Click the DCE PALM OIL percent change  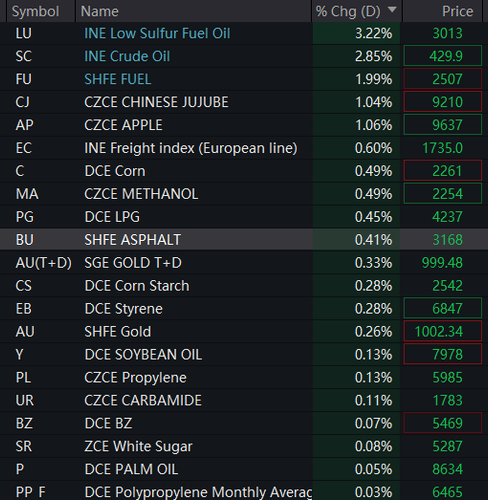click(373, 469)
